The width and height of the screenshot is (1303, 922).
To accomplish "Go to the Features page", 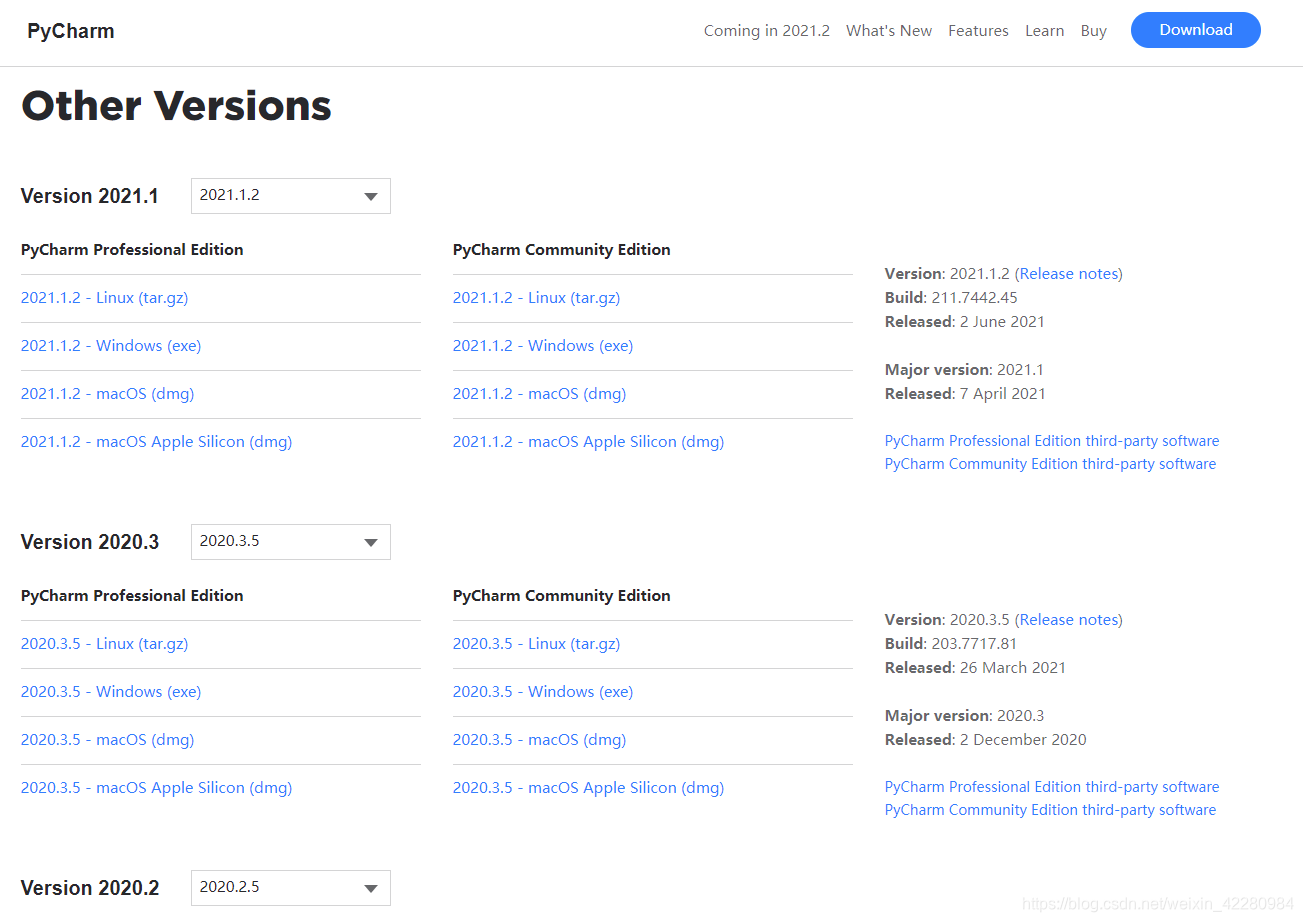I will (x=978, y=31).
